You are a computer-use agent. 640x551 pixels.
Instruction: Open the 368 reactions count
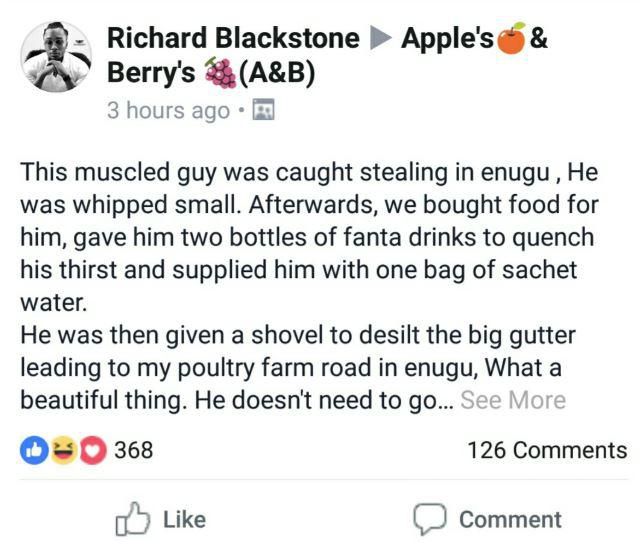133,450
